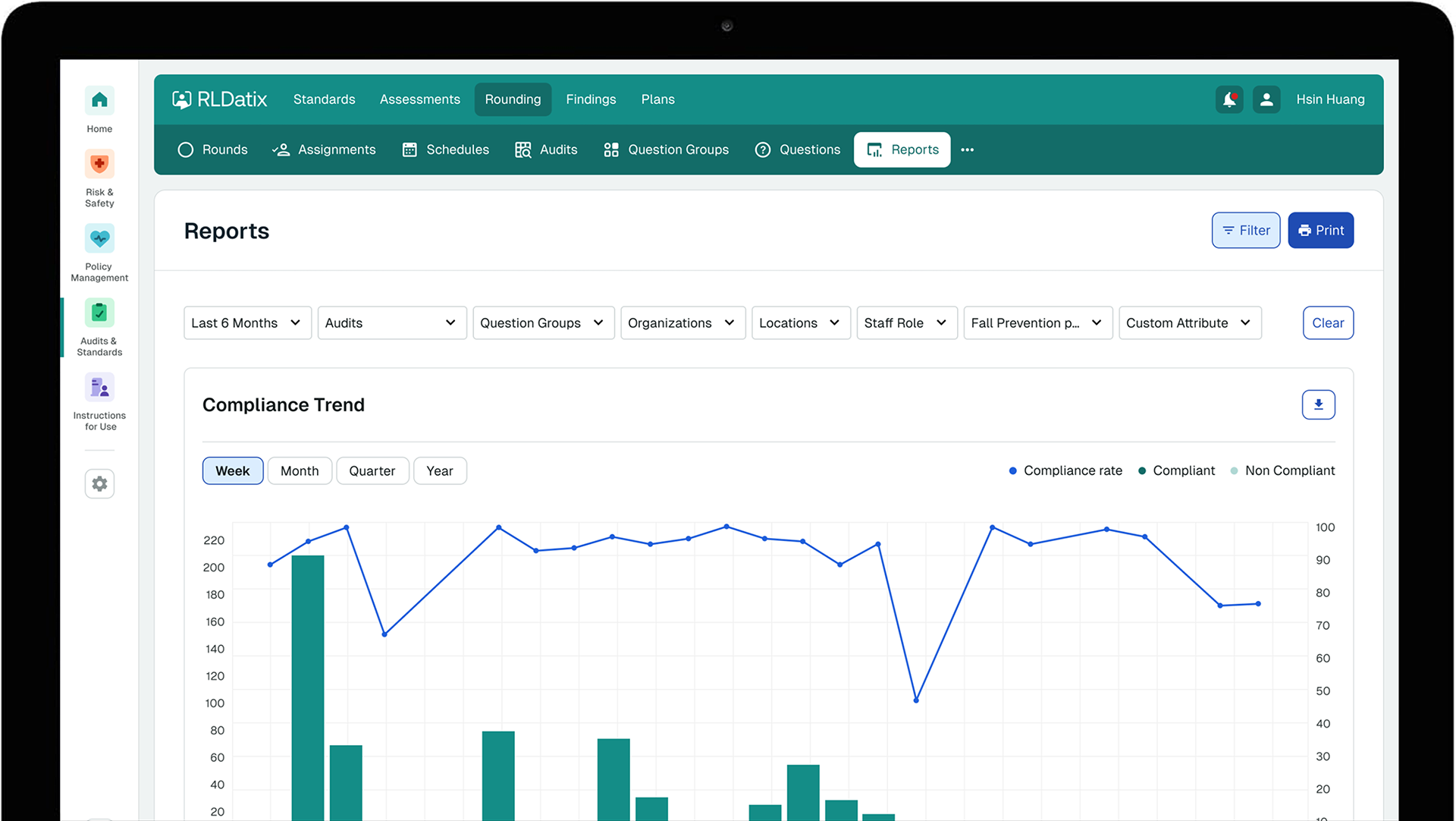1456x821 pixels.
Task: Select the Week interval
Action: pos(233,470)
